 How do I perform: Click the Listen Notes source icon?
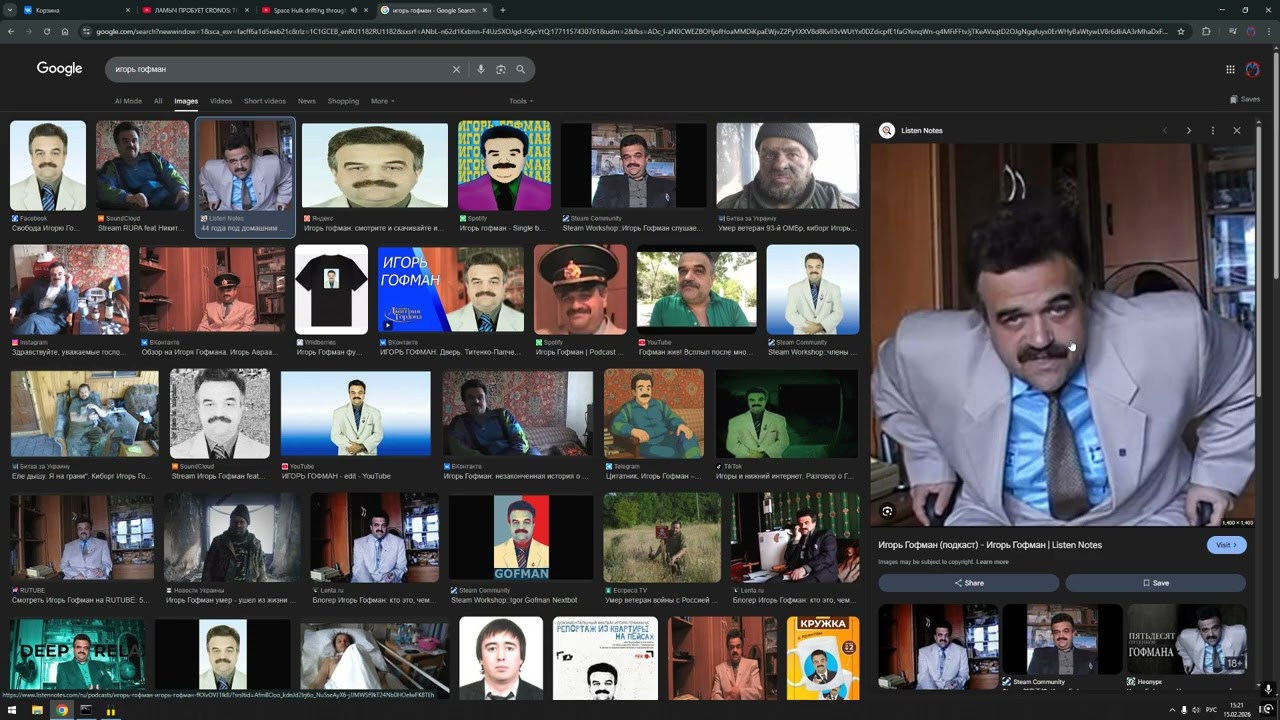(x=887, y=130)
